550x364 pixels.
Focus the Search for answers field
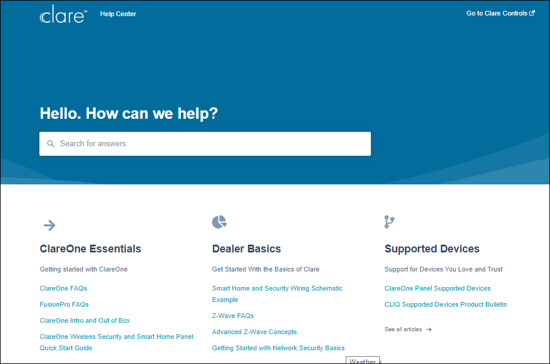pyautogui.click(x=205, y=144)
